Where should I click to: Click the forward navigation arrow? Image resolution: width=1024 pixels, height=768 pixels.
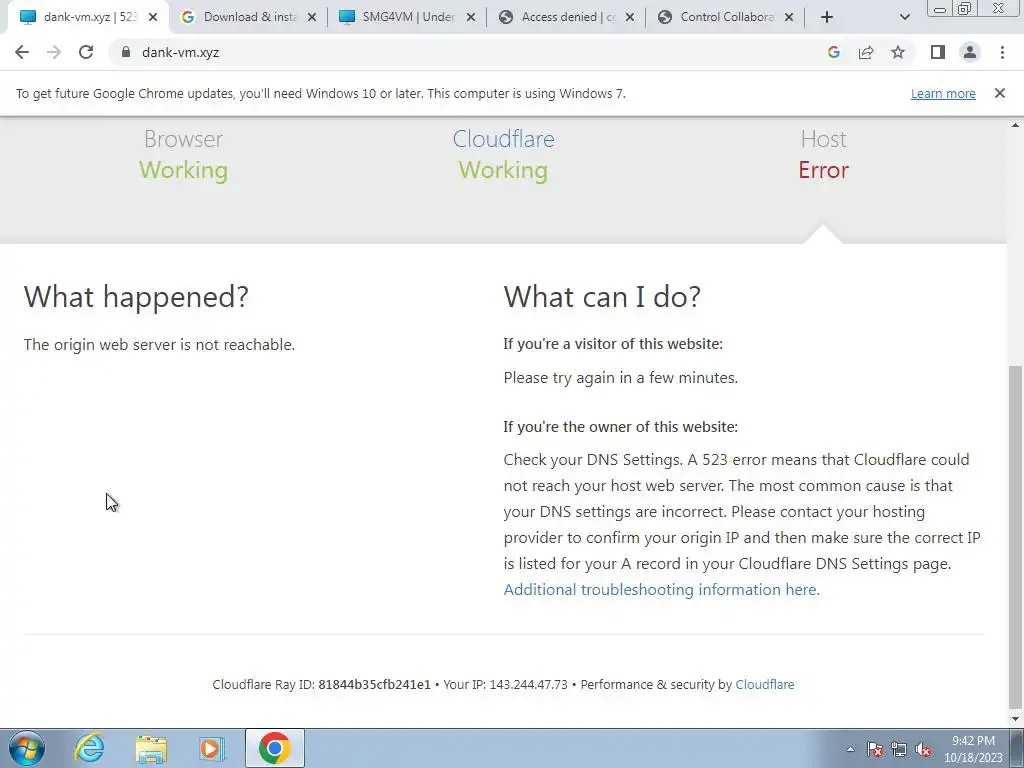tap(54, 52)
